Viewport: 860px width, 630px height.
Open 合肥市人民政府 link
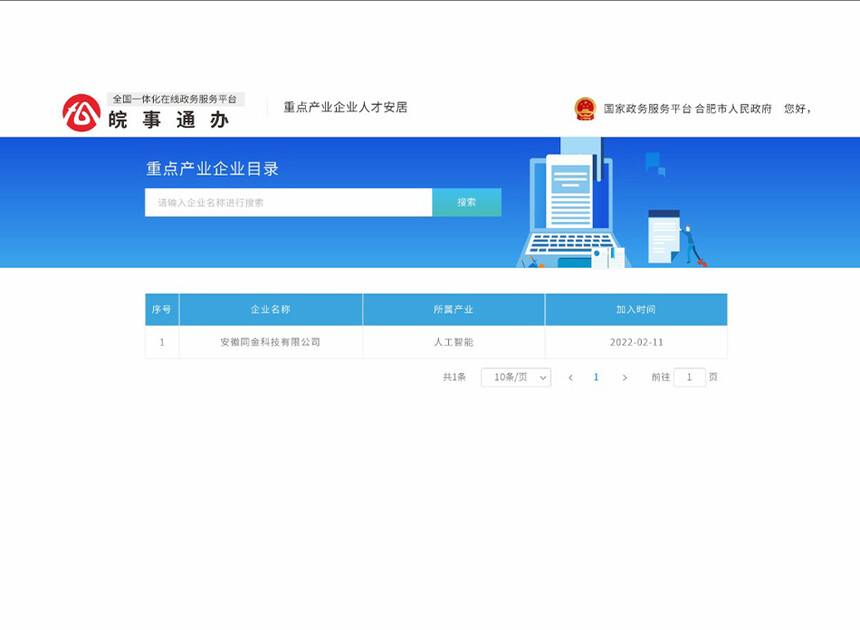(x=733, y=109)
